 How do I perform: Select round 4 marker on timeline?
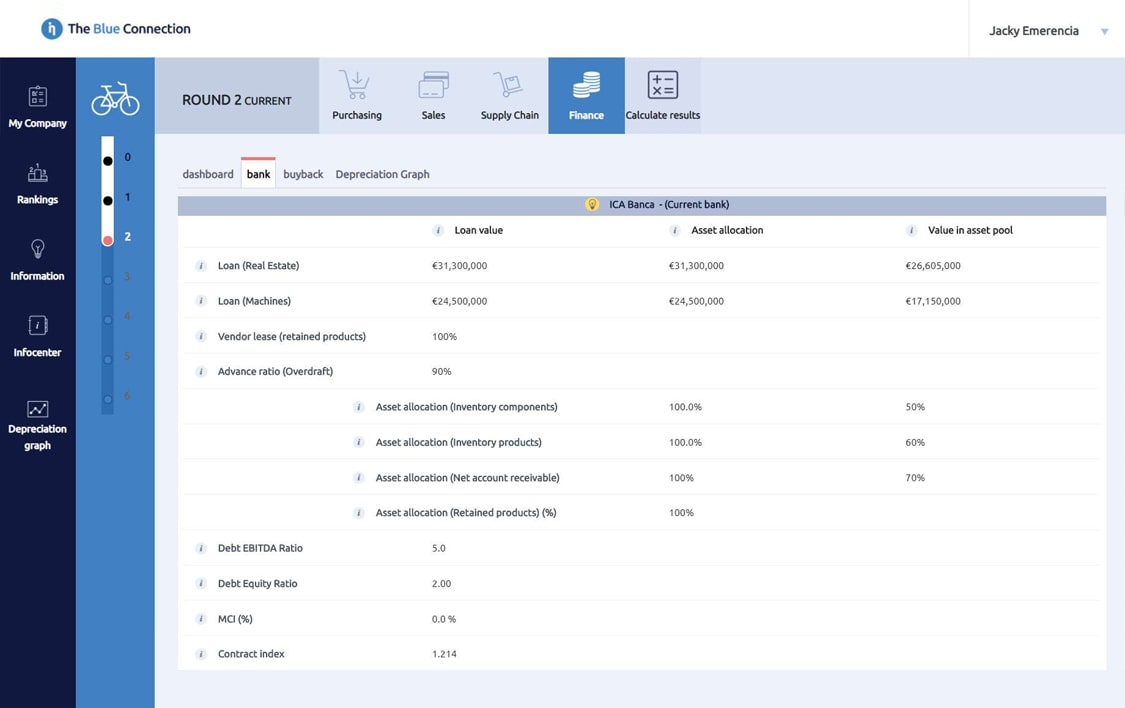pos(108,320)
